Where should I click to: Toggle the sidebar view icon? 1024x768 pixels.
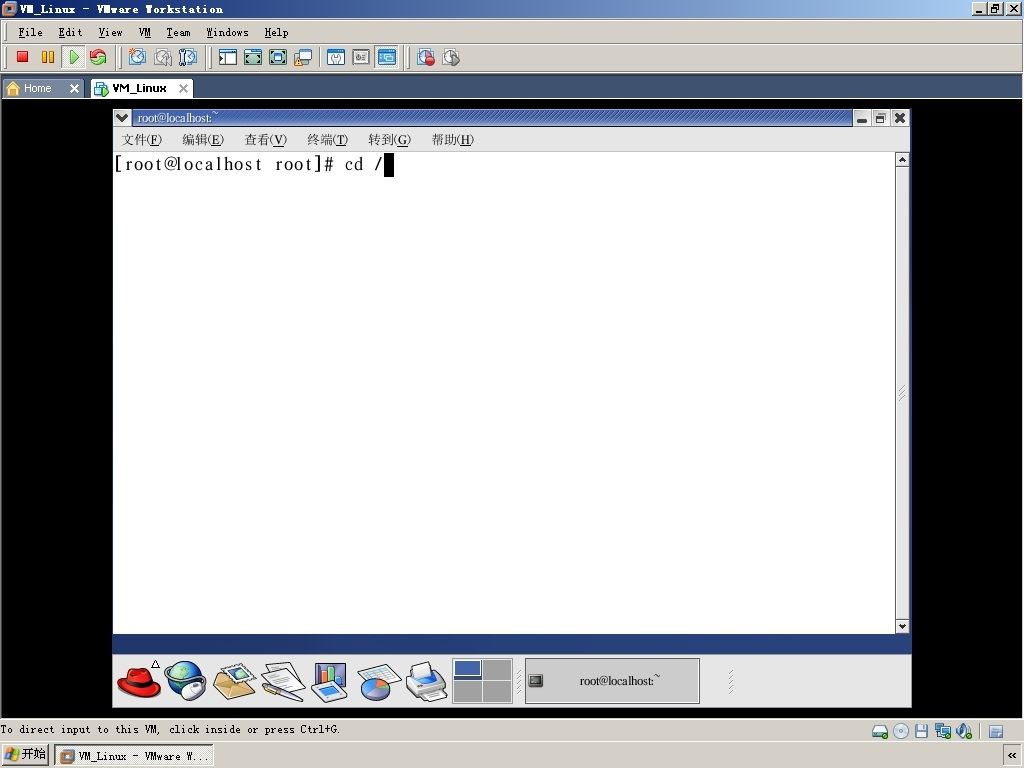pos(227,57)
